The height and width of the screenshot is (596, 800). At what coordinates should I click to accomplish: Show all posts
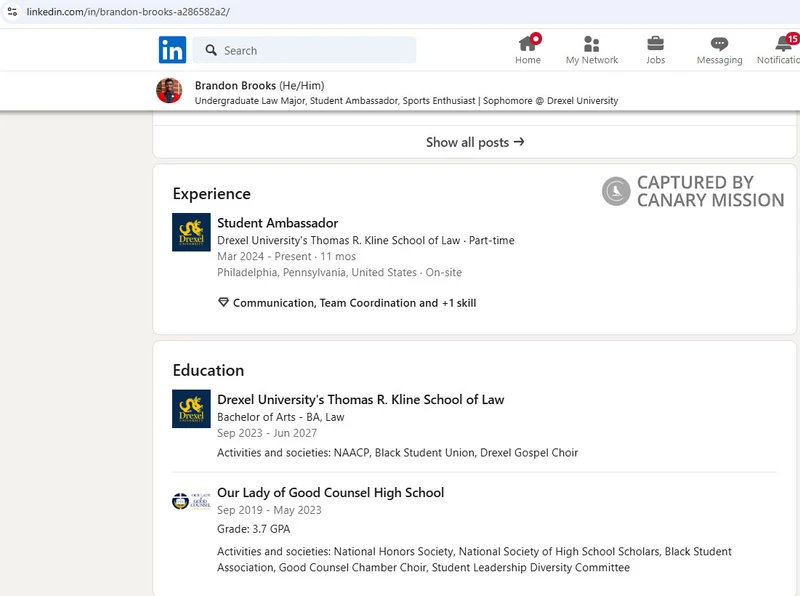475,142
